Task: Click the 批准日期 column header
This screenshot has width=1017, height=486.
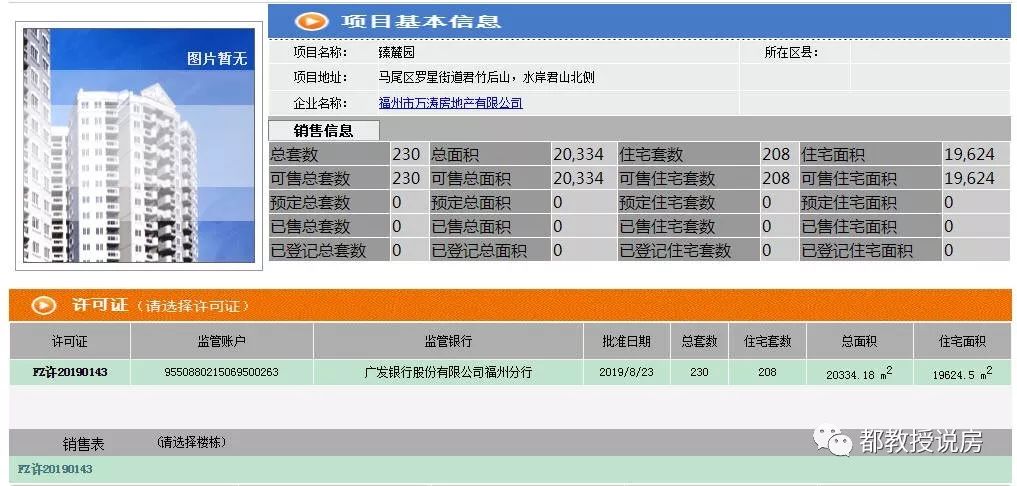Action: [x=627, y=341]
